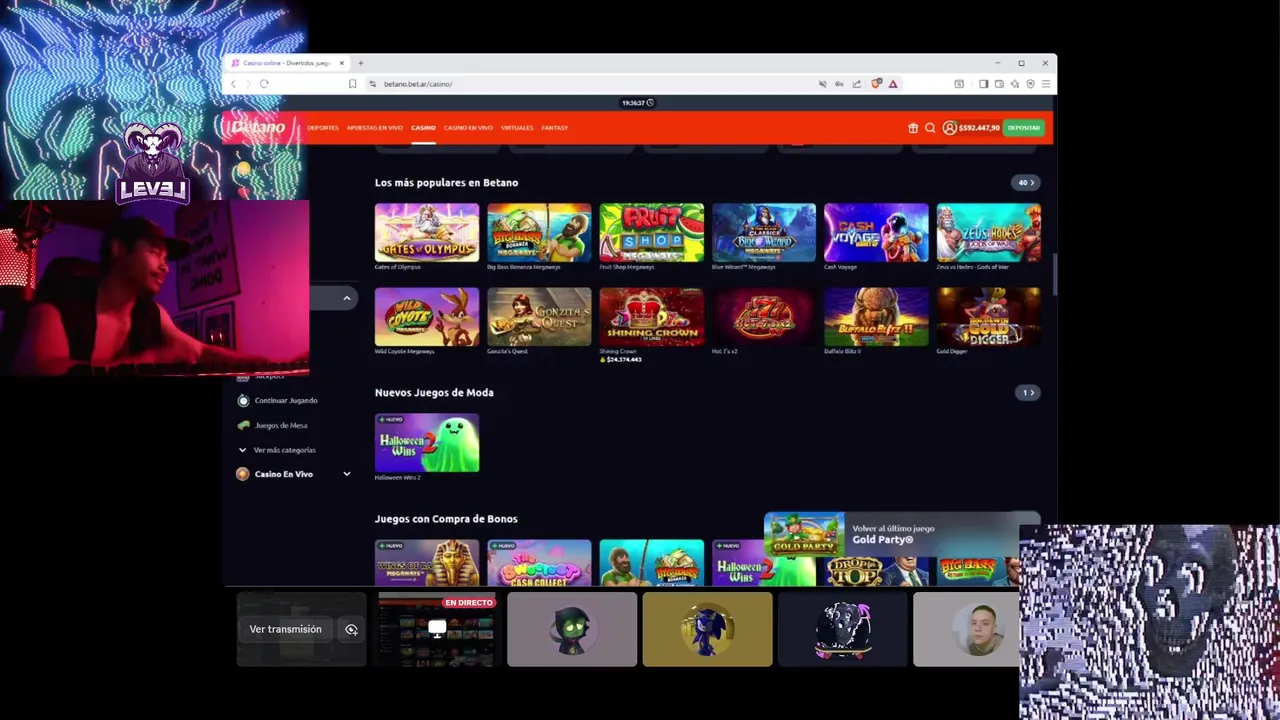Launch Hot 7's x2 game
The image size is (1280, 720).
764,317
